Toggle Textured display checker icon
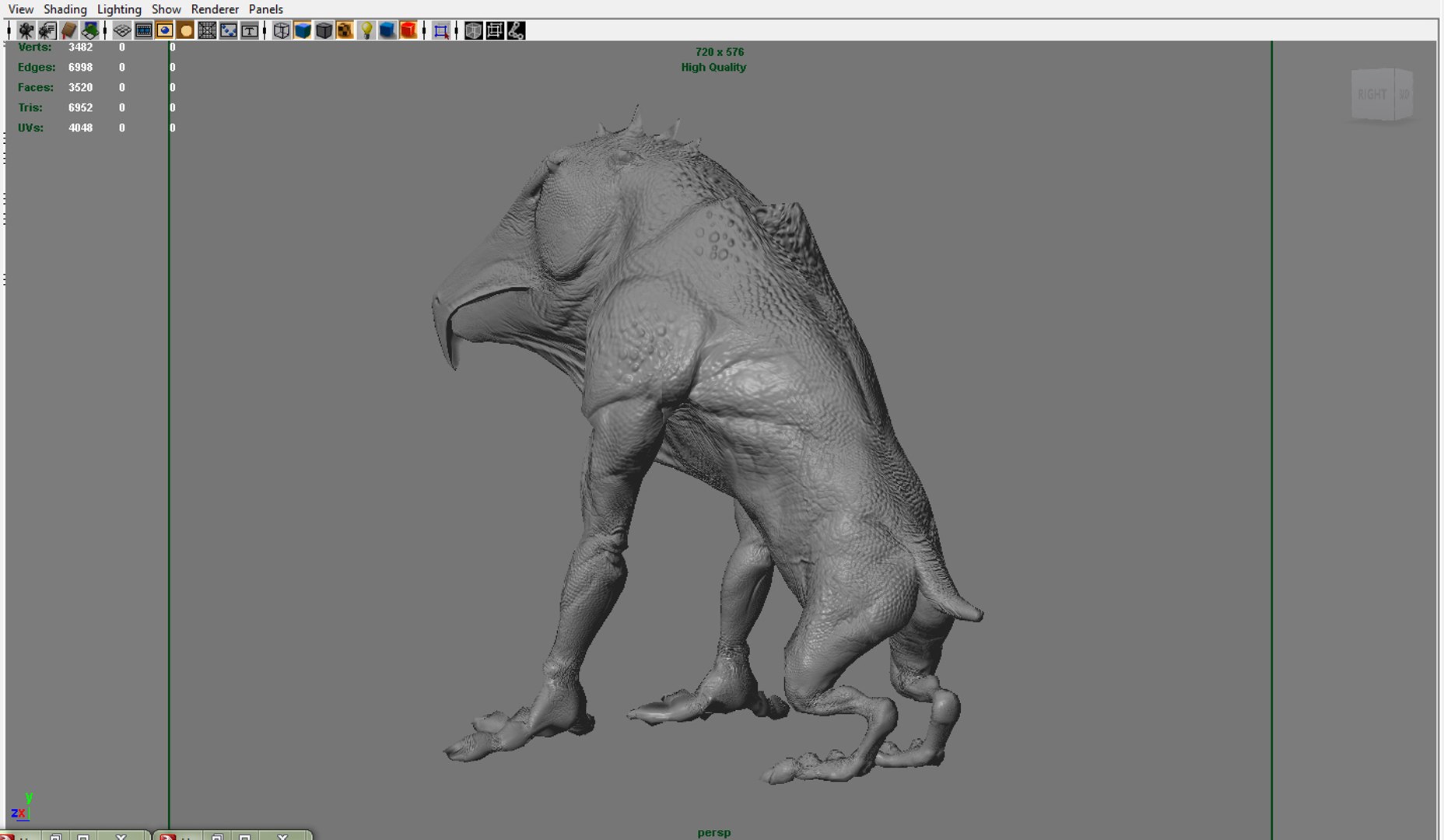 [x=345, y=30]
